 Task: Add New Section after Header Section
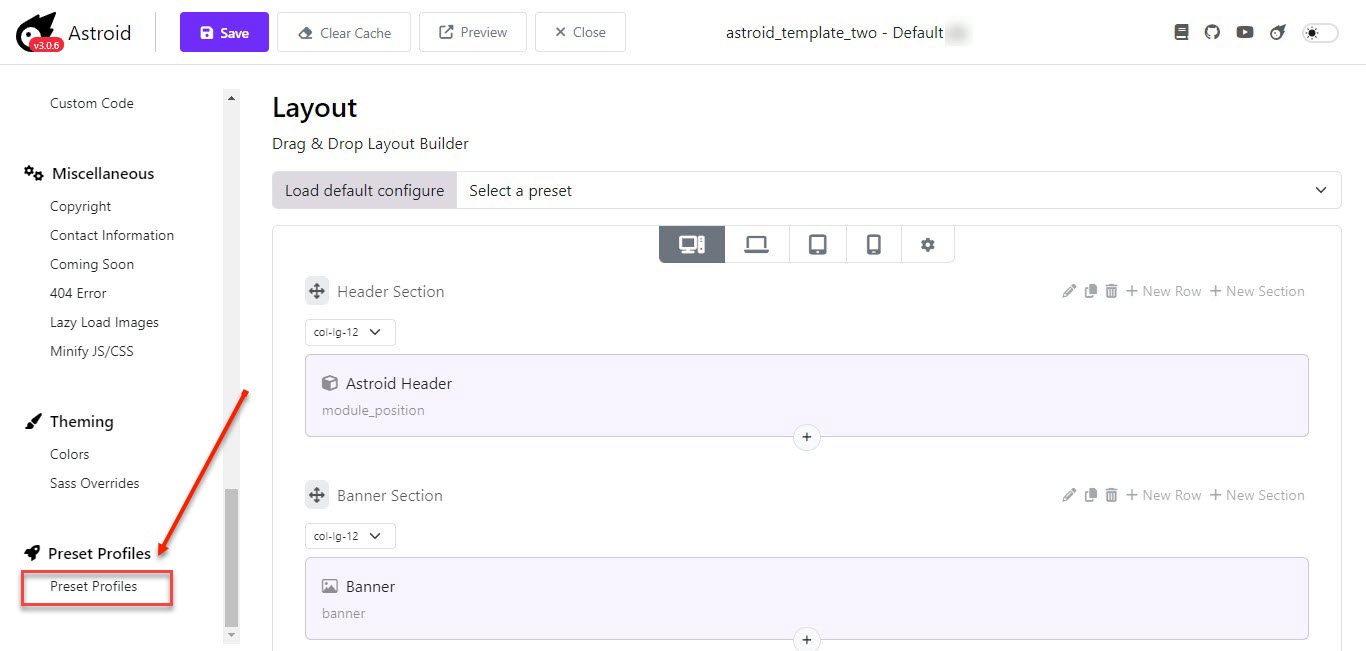pos(1257,291)
